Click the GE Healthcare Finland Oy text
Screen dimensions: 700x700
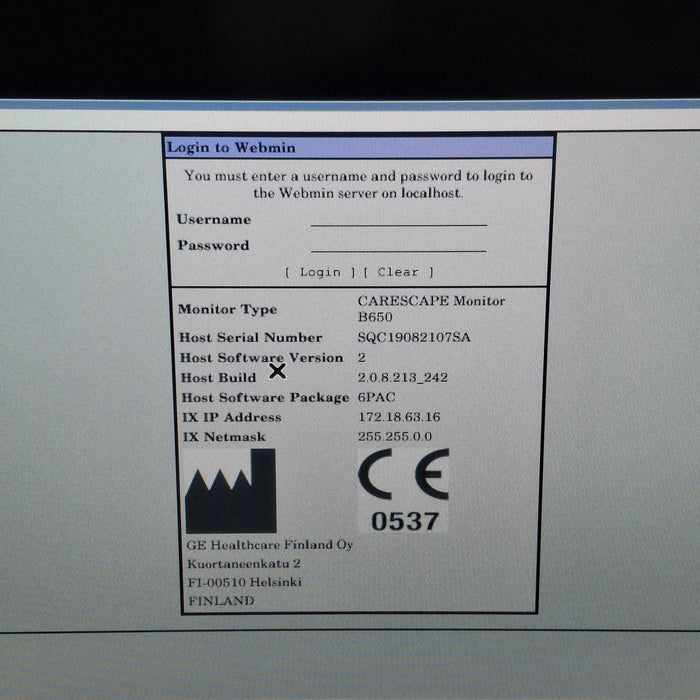pos(269,545)
